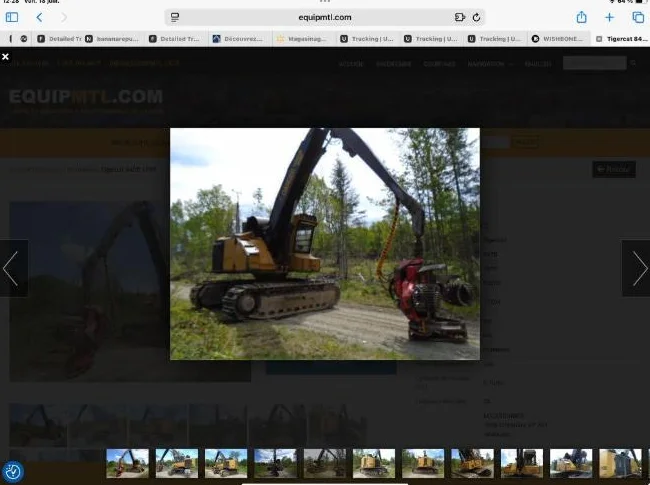Tap the Safari forward arrow

point(63,17)
